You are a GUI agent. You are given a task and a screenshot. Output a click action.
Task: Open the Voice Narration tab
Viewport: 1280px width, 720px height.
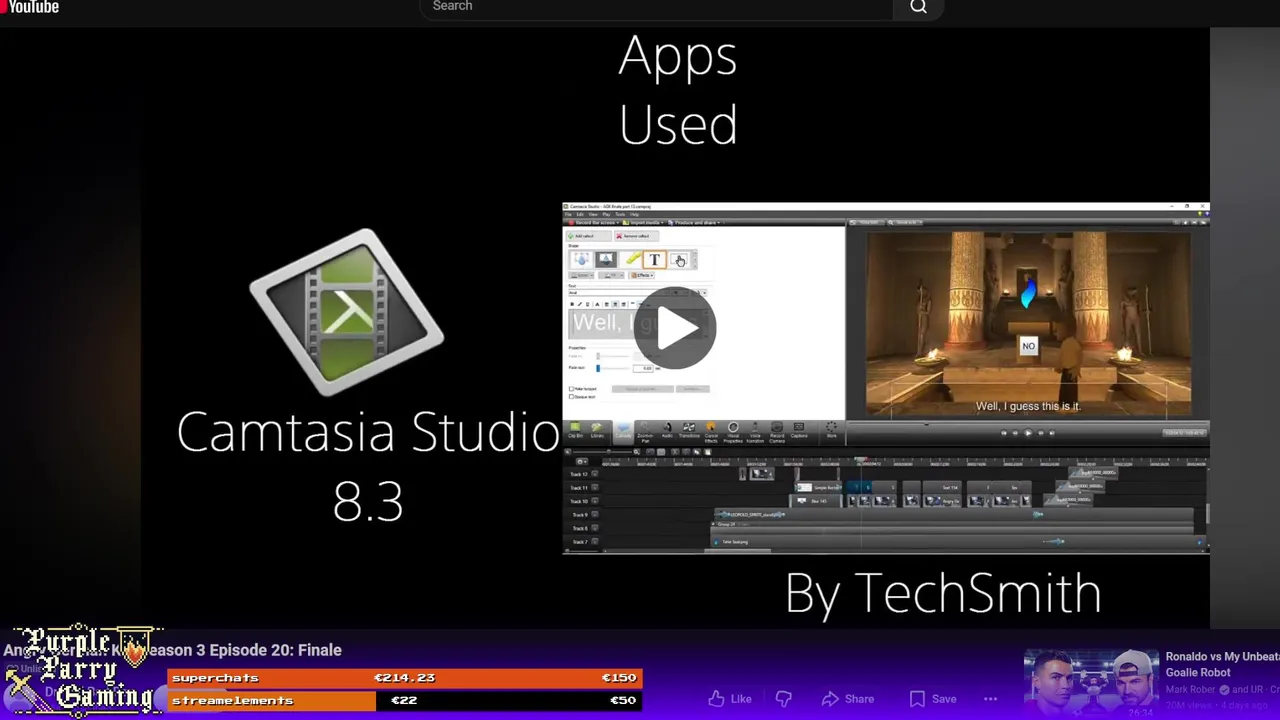(x=755, y=433)
